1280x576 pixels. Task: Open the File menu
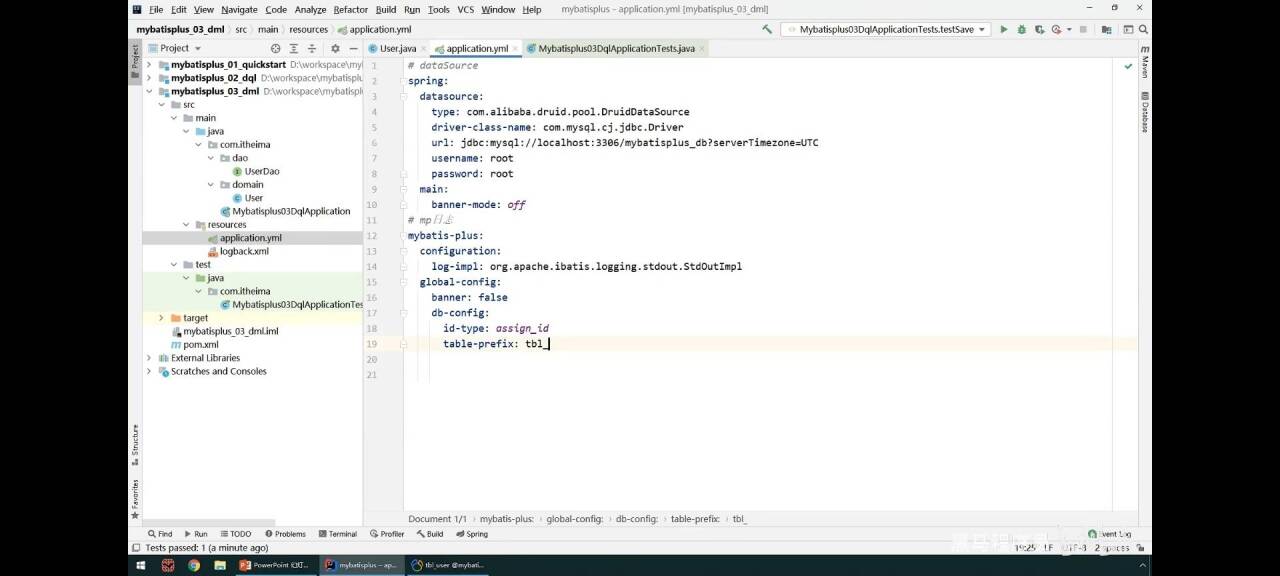pyautogui.click(x=156, y=9)
